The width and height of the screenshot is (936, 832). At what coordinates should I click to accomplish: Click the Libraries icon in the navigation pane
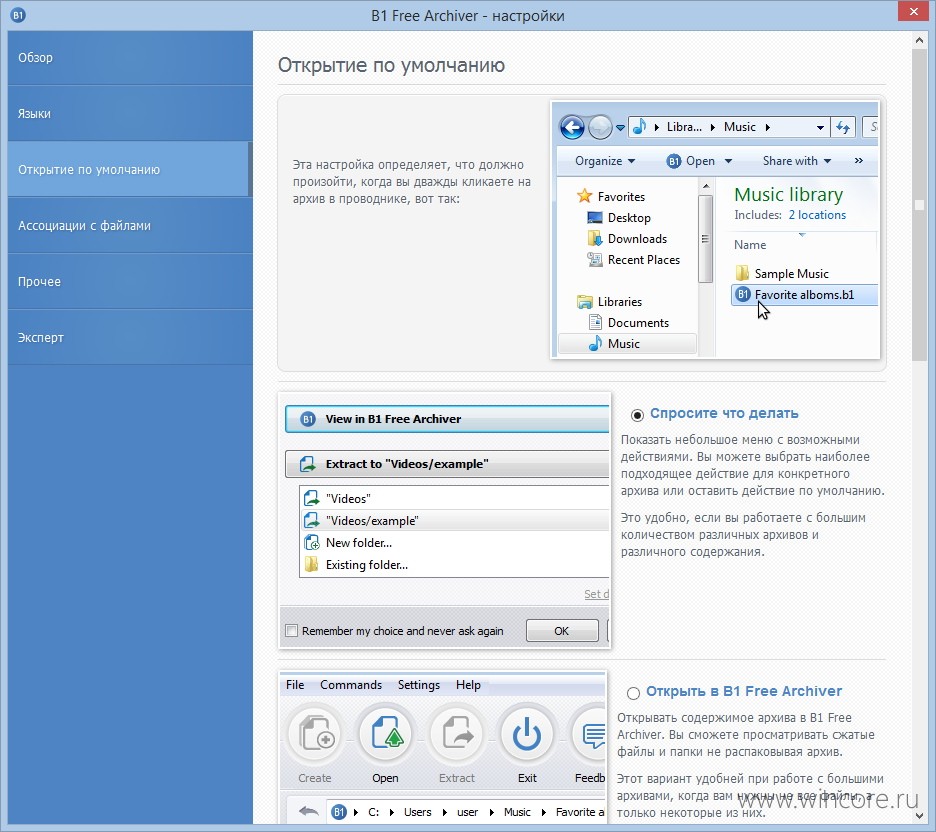coord(585,302)
